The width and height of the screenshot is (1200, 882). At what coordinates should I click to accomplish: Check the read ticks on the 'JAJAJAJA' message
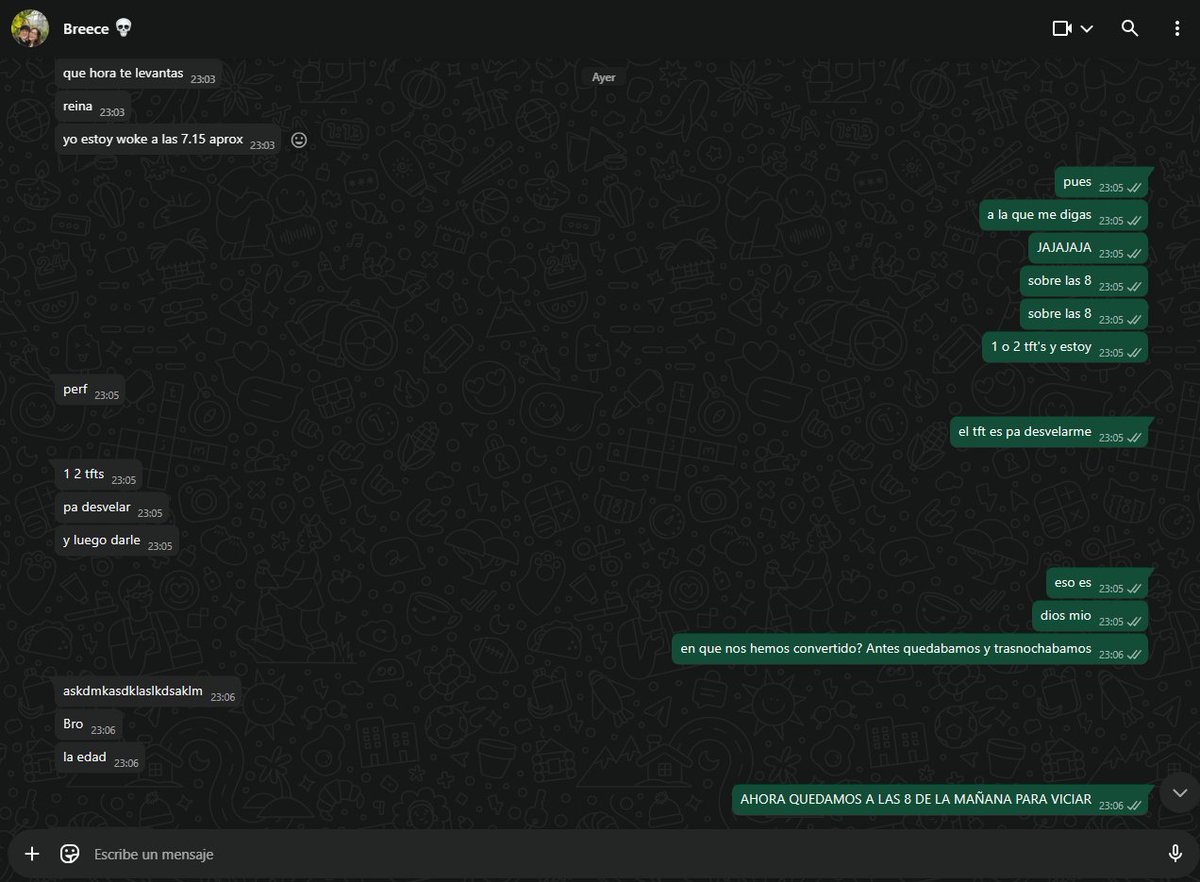coord(1134,253)
